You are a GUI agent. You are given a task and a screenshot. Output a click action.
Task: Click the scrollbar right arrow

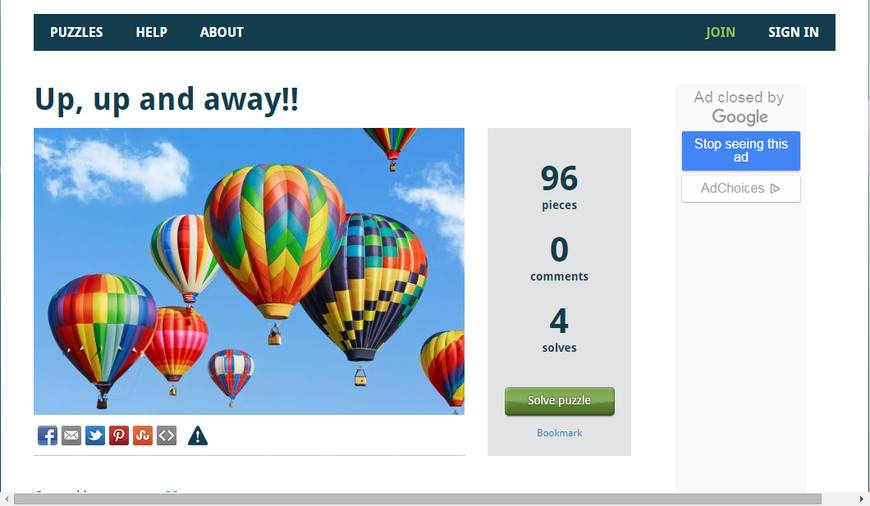[861, 499]
